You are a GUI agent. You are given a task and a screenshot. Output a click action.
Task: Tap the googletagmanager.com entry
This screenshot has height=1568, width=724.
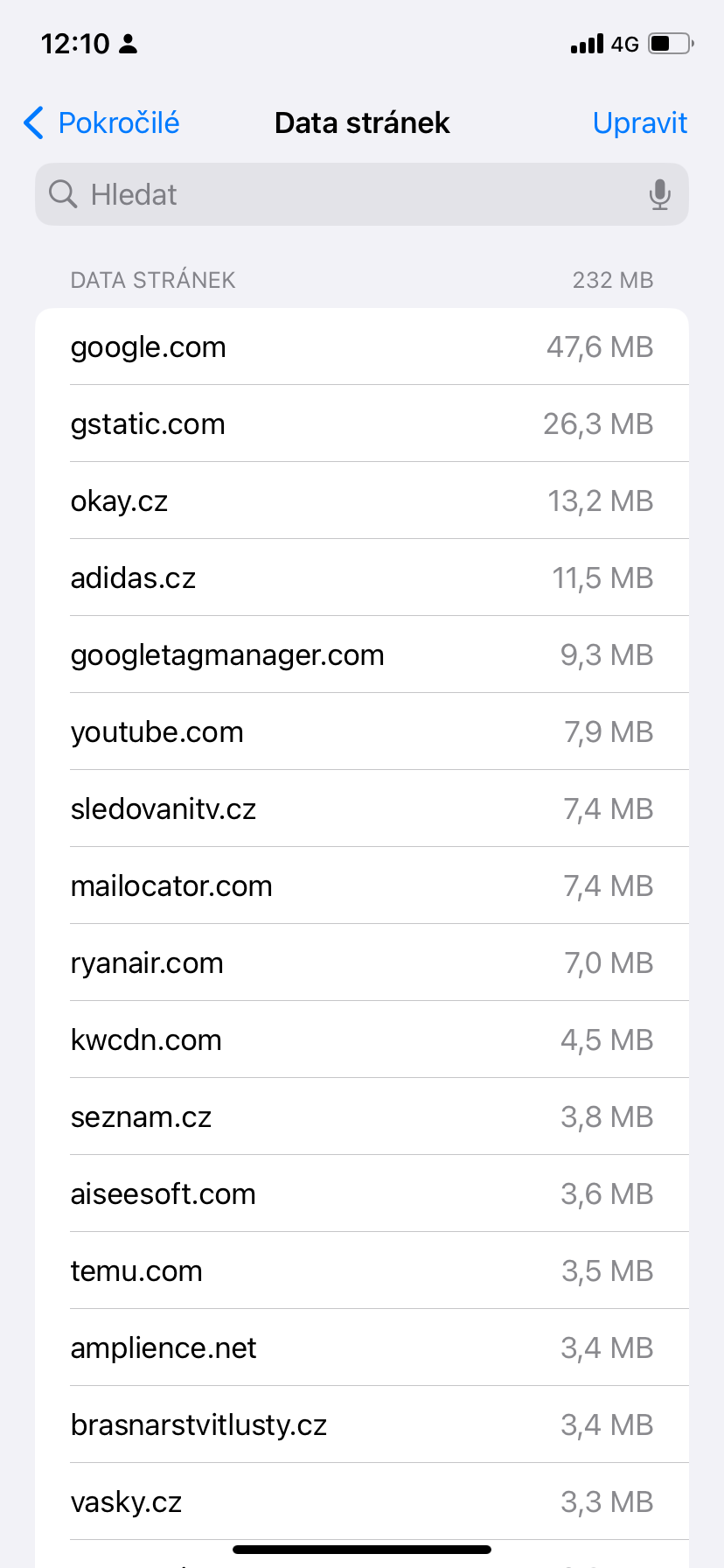362,655
